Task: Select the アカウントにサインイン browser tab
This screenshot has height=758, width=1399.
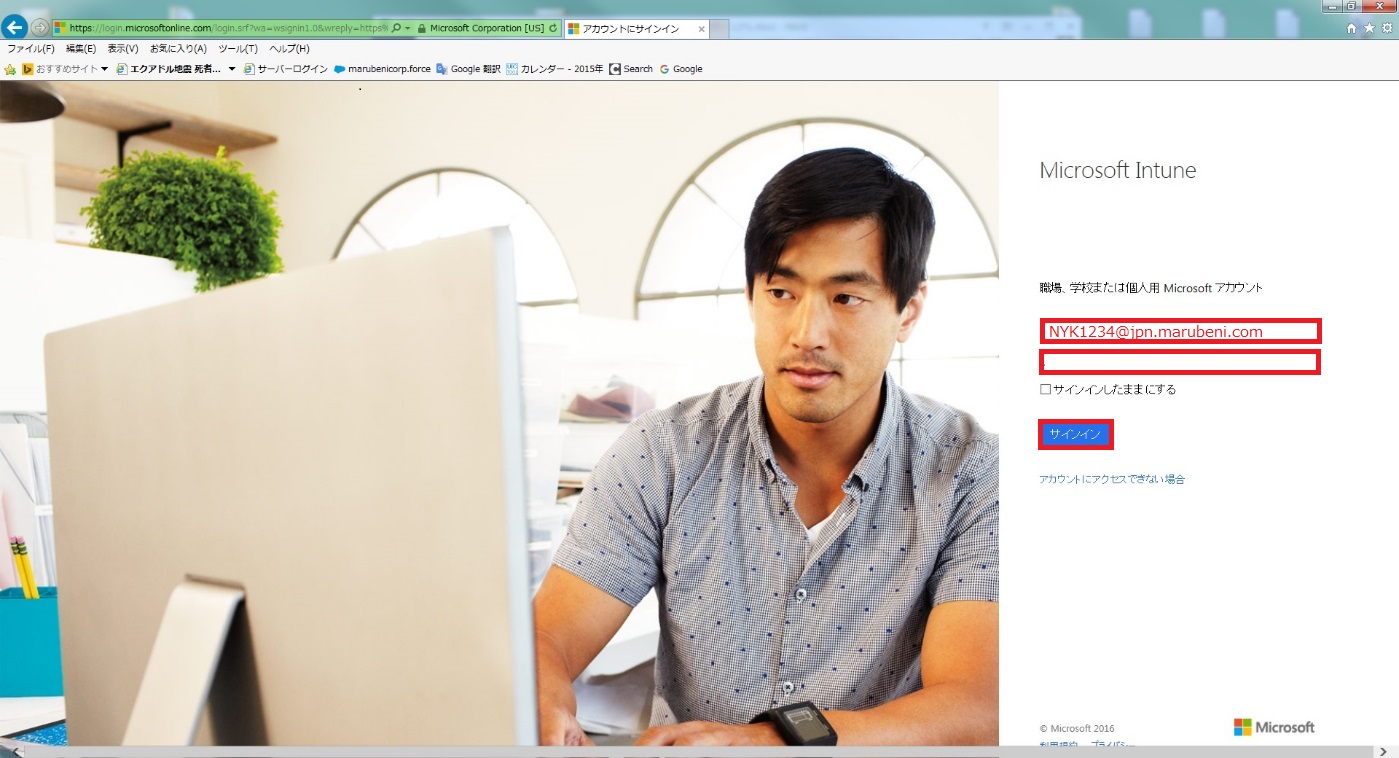Action: click(631, 28)
